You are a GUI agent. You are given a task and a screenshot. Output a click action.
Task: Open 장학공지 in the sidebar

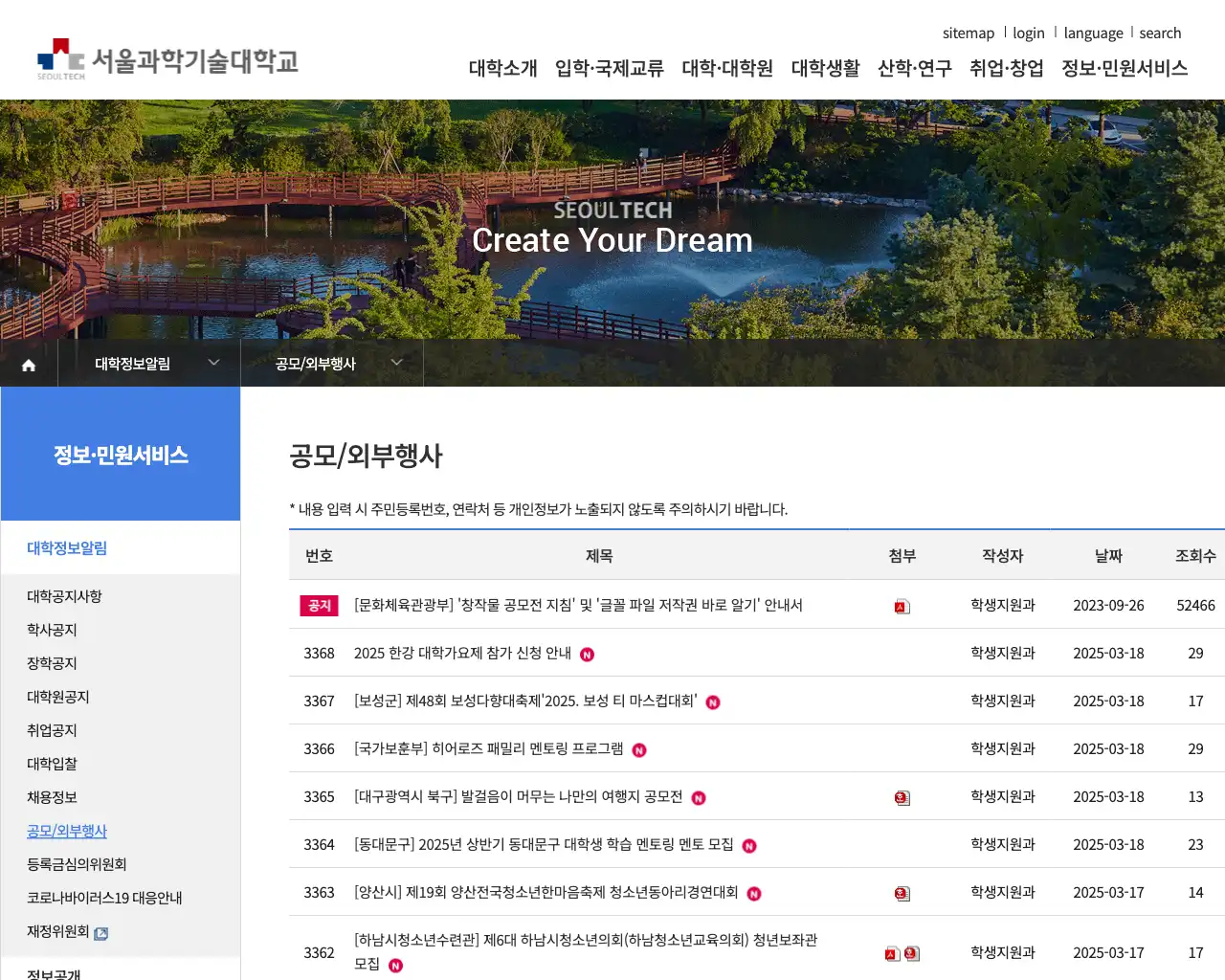(x=52, y=663)
